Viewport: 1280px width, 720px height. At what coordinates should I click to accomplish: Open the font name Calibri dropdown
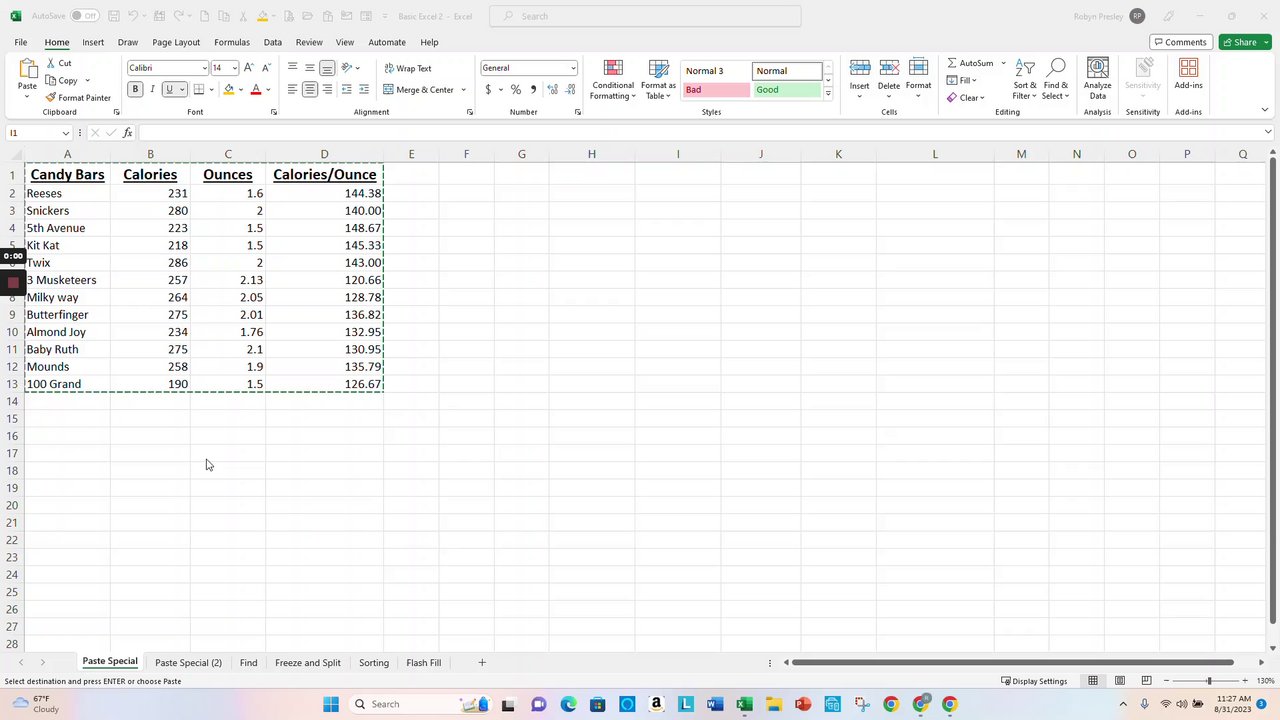[x=204, y=68]
